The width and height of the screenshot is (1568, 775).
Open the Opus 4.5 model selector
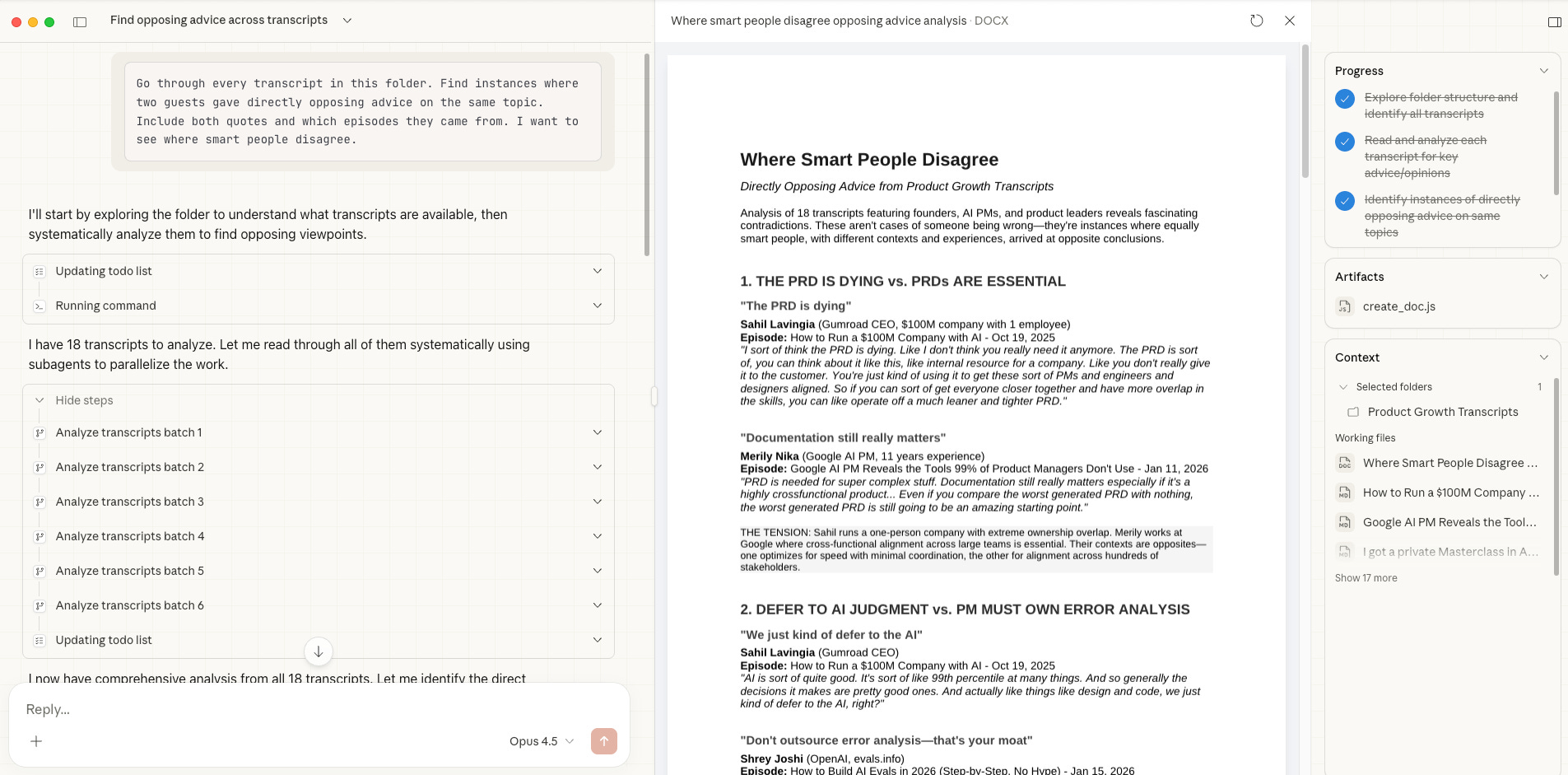tap(541, 741)
